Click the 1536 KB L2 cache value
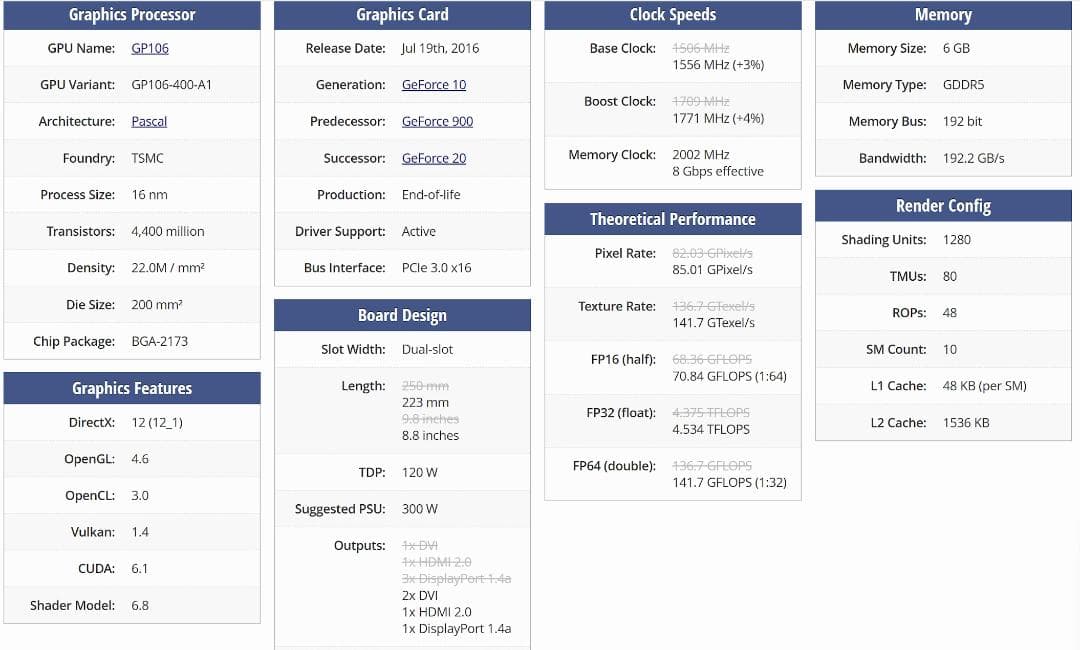The width and height of the screenshot is (1080, 650). coord(965,423)
